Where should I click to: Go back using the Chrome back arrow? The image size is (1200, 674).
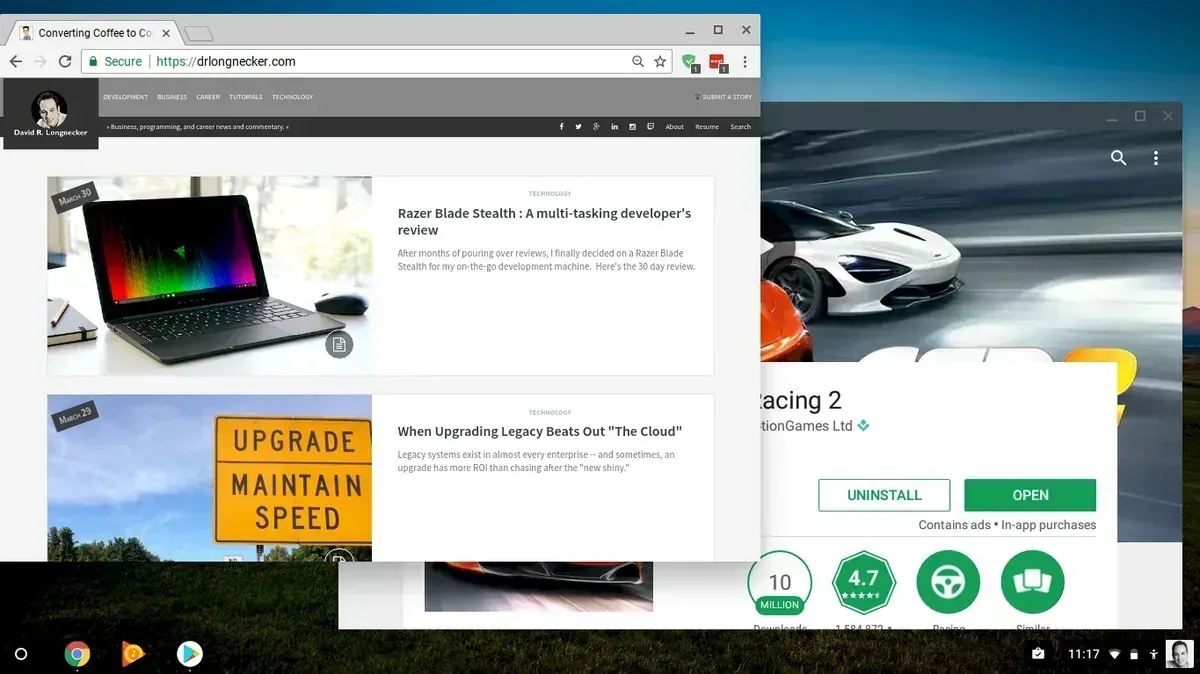point(15,61)
